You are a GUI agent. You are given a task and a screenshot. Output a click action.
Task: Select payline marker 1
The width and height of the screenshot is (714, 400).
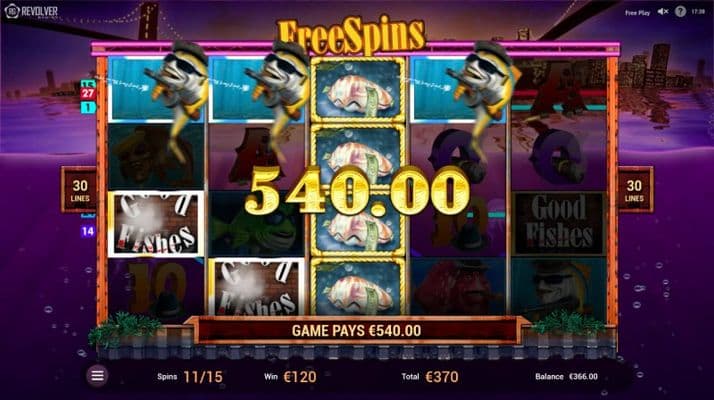pyautogui.click(x=87, y=108)
